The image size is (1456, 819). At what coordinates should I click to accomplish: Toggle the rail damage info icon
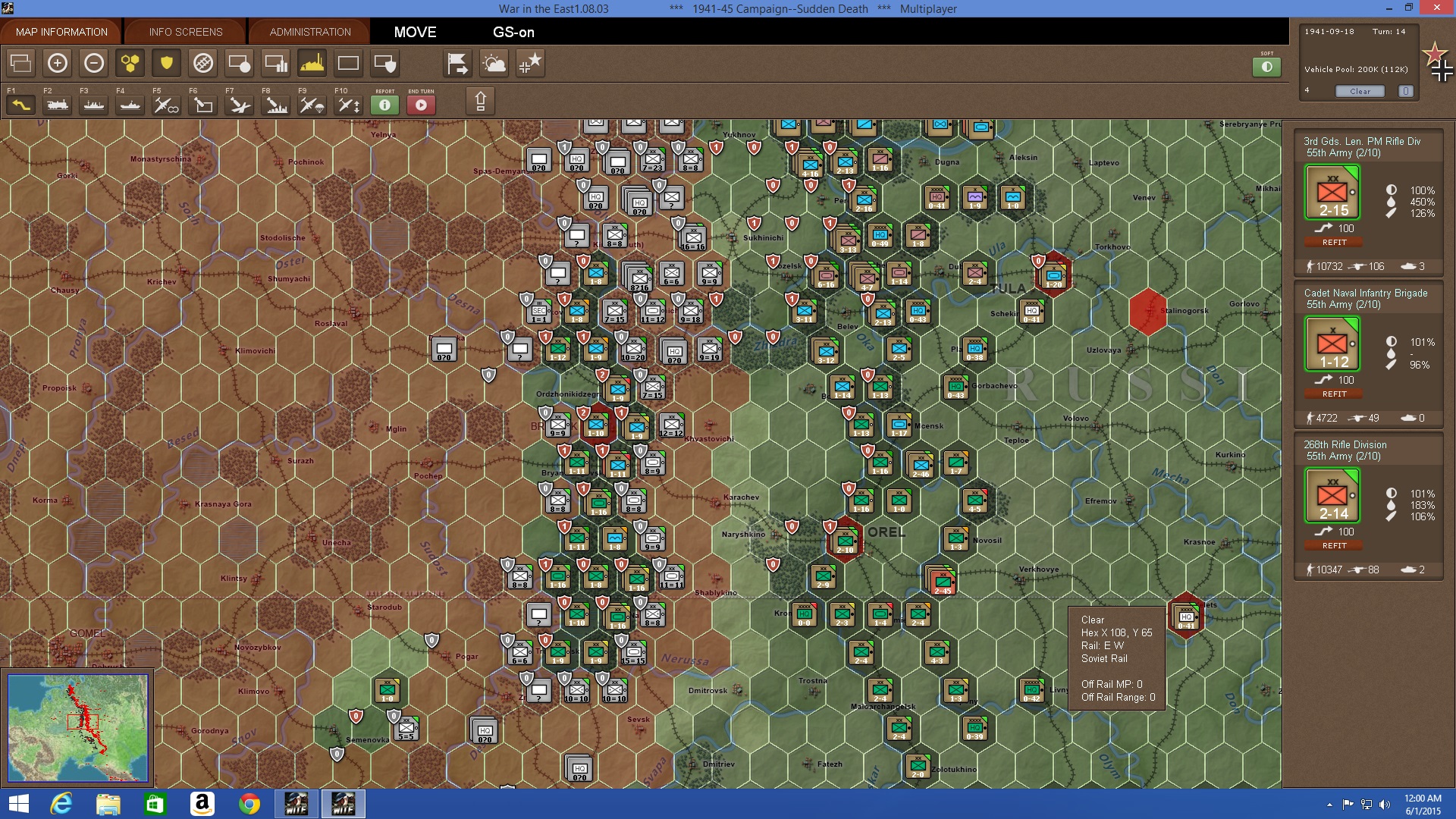tap(203, 63)
